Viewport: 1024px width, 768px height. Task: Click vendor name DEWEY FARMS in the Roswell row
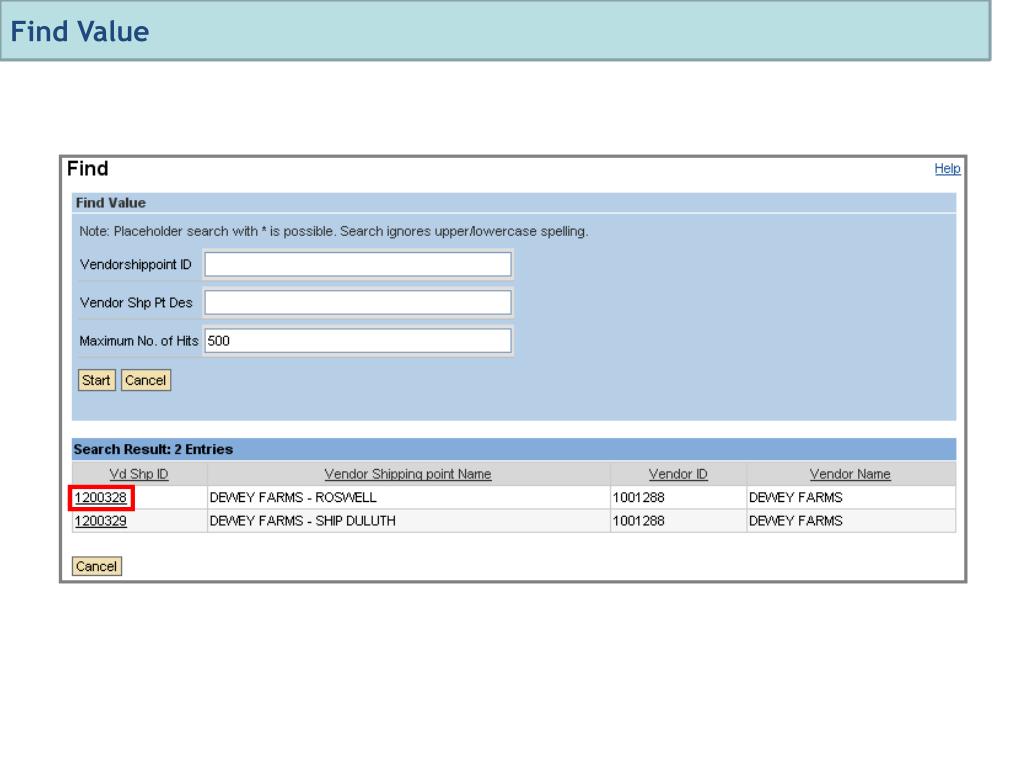795,498
